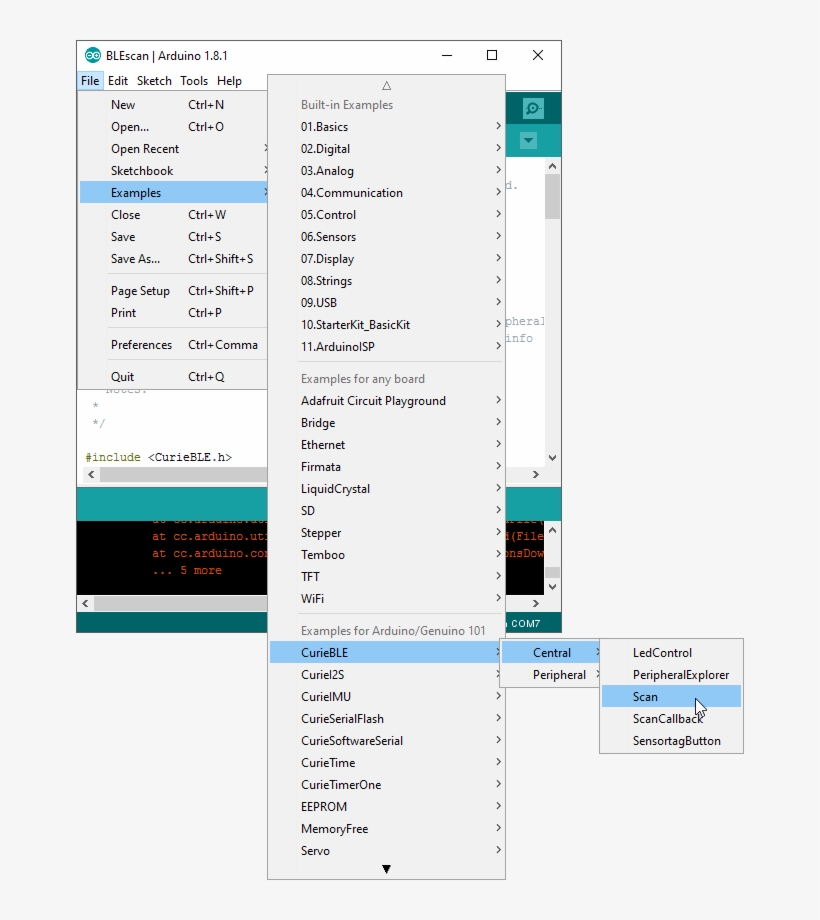Create a new sketch with New
The image size is (820, 920).
coord(123,104)
